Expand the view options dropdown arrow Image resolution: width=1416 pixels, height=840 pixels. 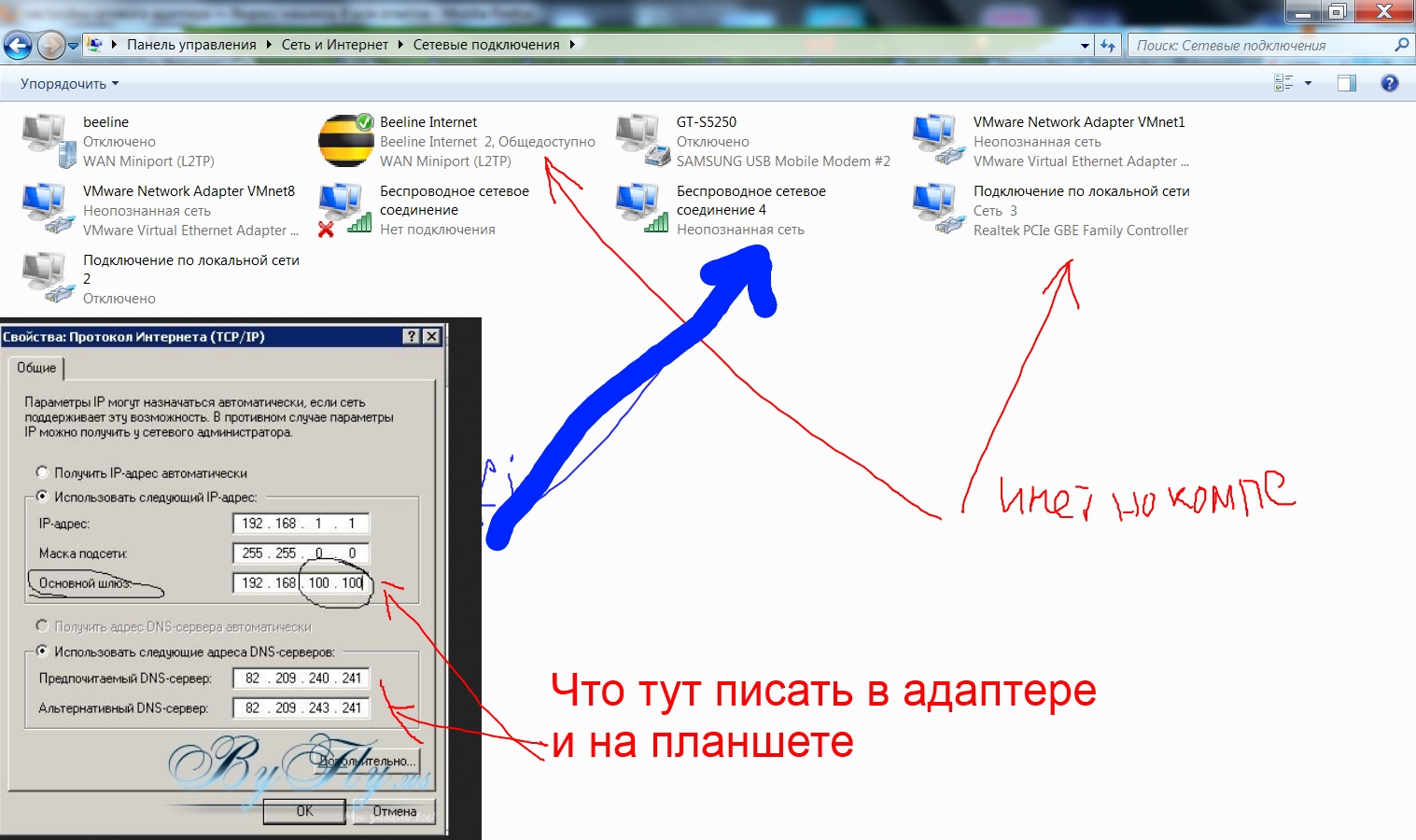coord(1308,83)
